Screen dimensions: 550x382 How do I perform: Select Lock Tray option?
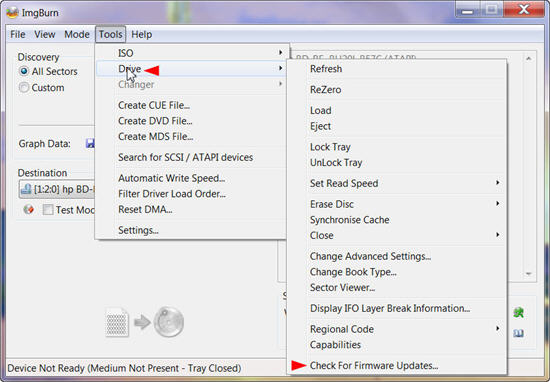pyautogui.click(x=397, y=147)
